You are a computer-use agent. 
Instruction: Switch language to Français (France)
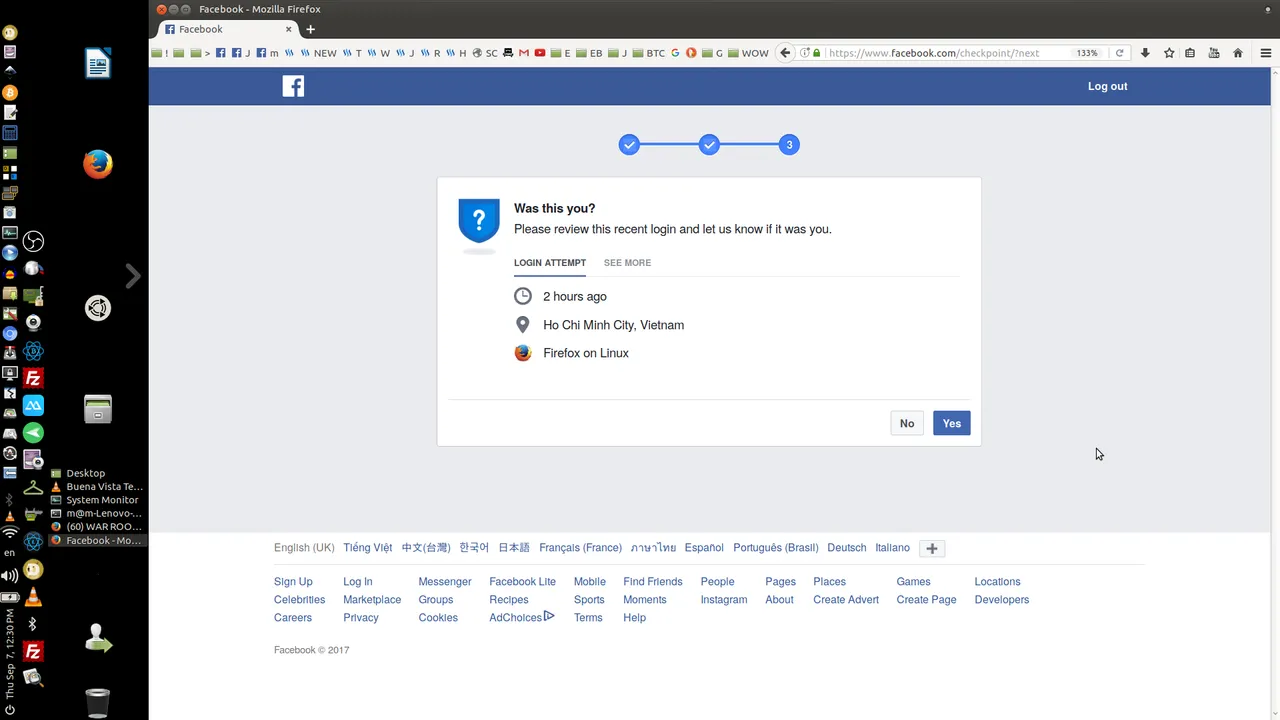580,548
